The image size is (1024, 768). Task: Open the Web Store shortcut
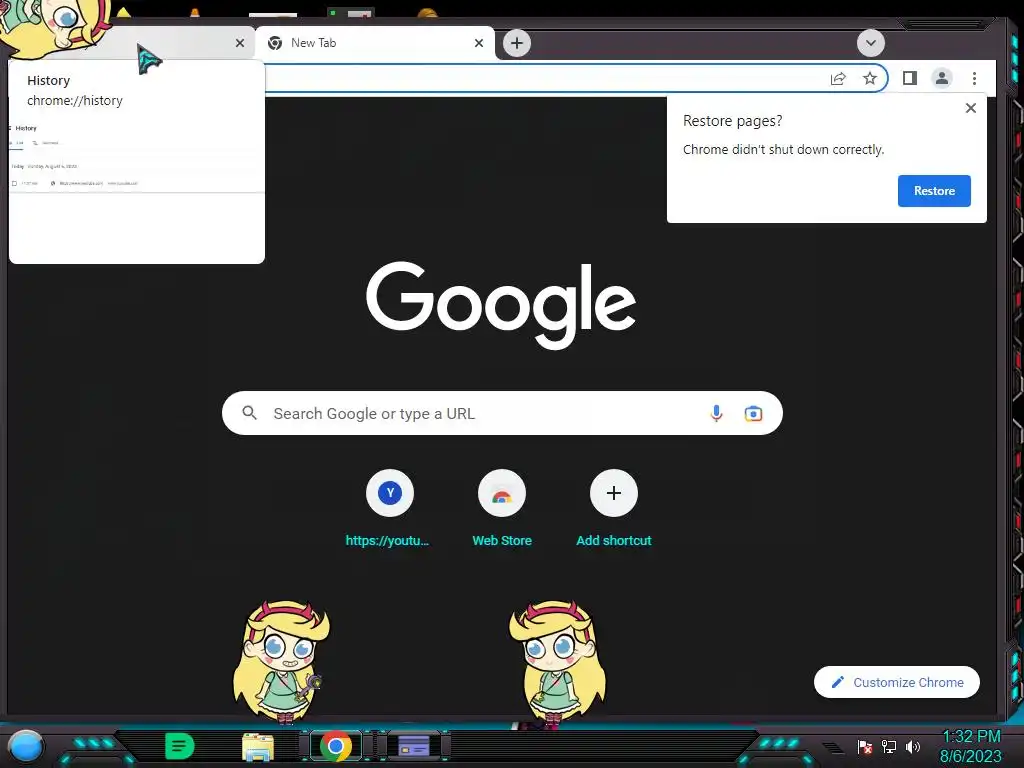coord(502,509)
